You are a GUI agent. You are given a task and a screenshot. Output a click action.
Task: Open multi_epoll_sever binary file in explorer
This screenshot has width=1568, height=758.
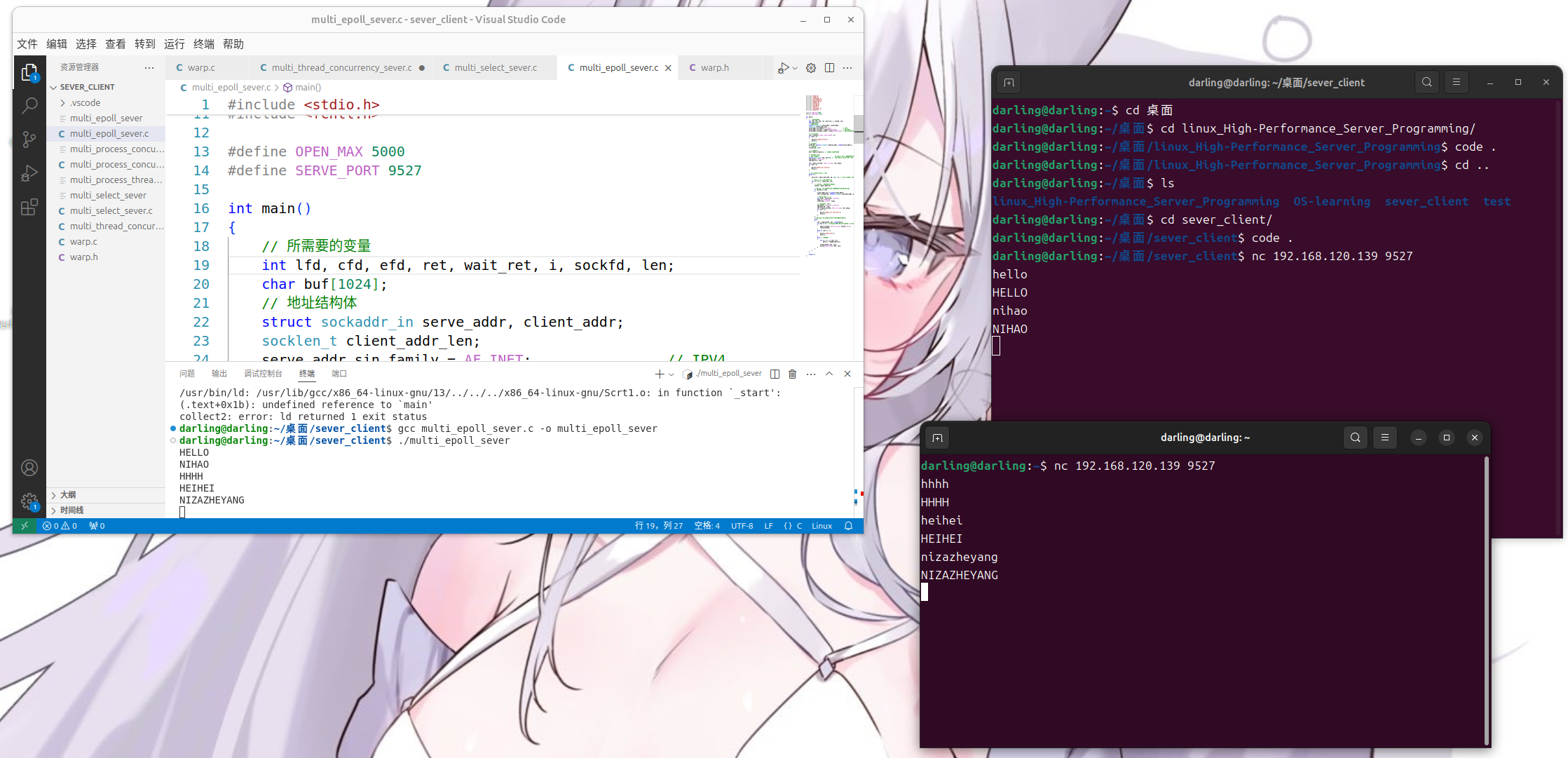(x=106, y=118)
